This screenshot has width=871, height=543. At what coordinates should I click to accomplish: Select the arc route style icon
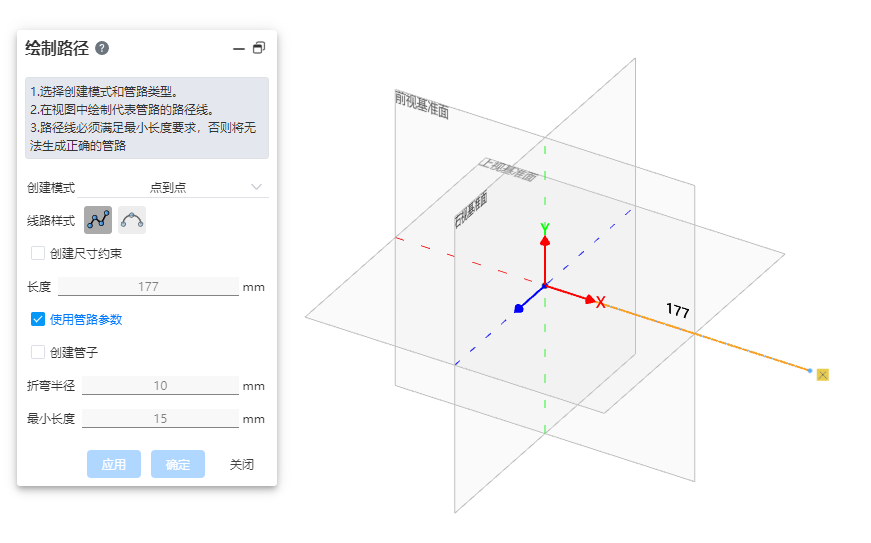tap(132, 220)
